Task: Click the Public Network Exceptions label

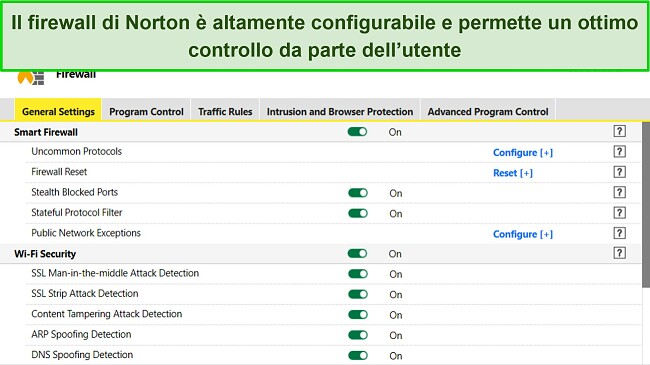Action: pyautogui.click(x=86, y=233)
